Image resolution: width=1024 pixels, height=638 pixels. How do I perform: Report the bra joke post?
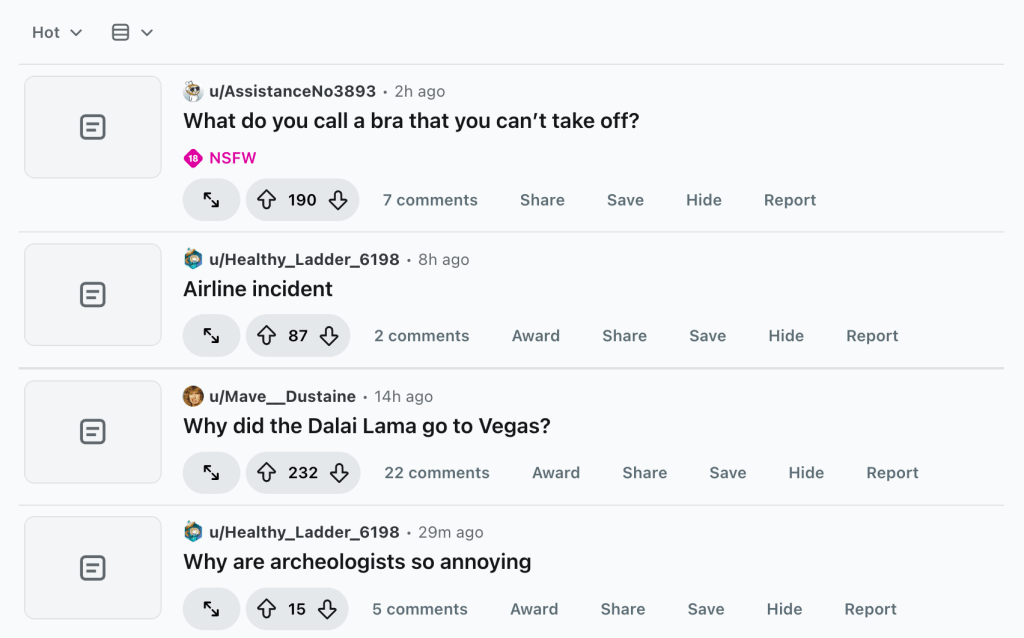(x=789, y=200)
